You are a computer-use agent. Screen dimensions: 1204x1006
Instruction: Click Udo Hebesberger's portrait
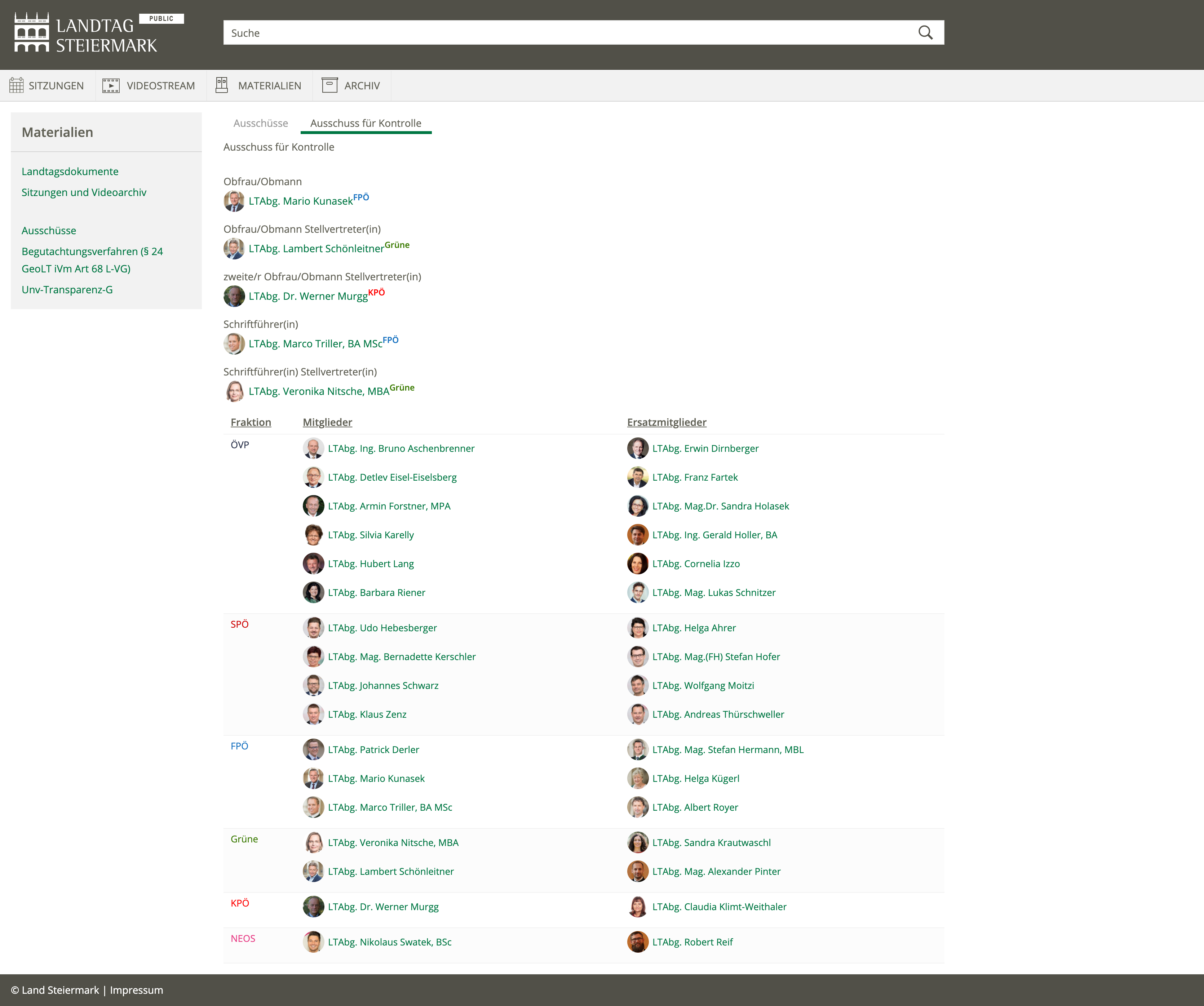point(313,628)
